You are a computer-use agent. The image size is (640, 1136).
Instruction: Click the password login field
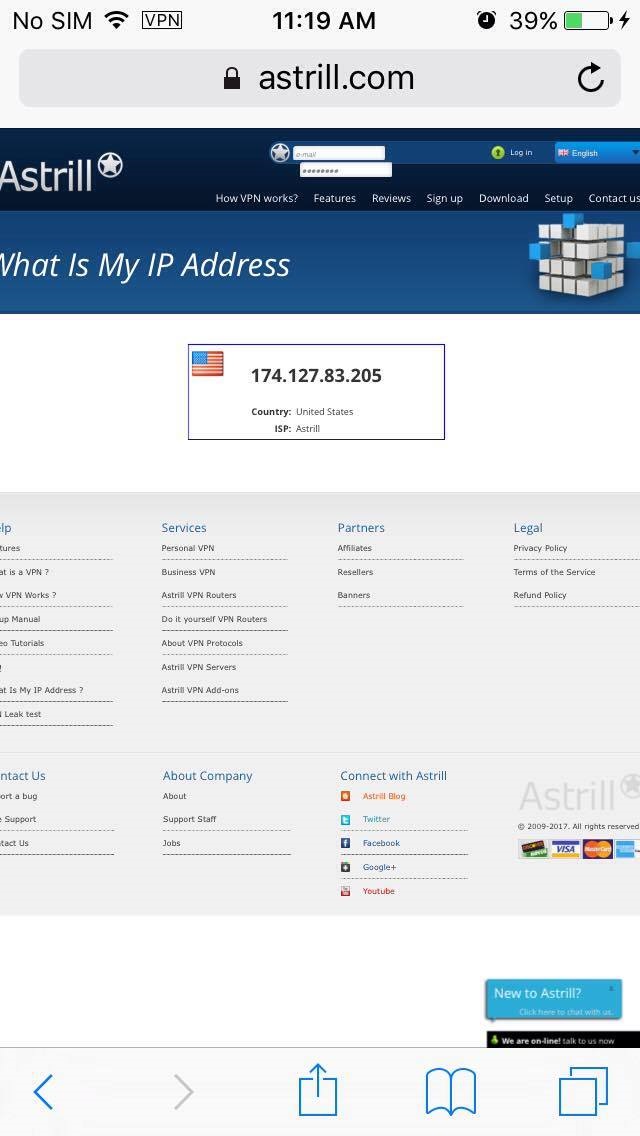click(x=346, y=170)
